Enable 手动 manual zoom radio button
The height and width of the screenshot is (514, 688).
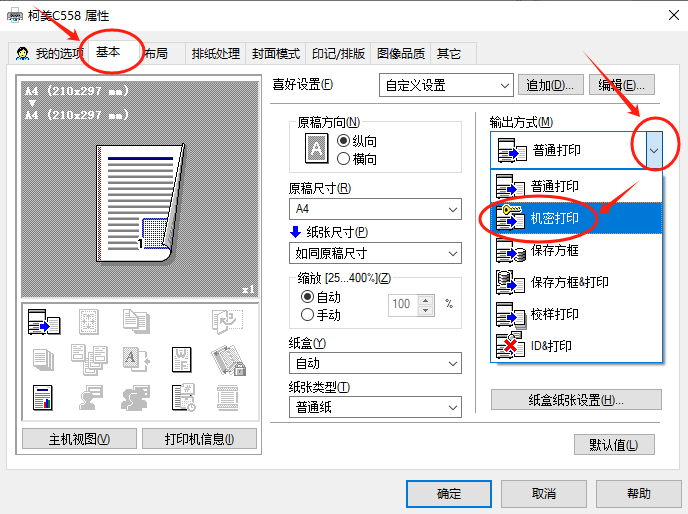[307, 314]
